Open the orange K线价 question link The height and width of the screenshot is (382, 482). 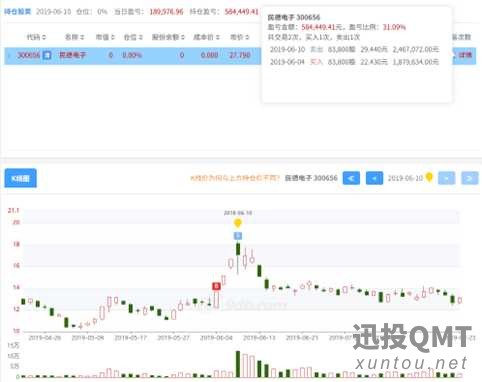tap(235, 178)
